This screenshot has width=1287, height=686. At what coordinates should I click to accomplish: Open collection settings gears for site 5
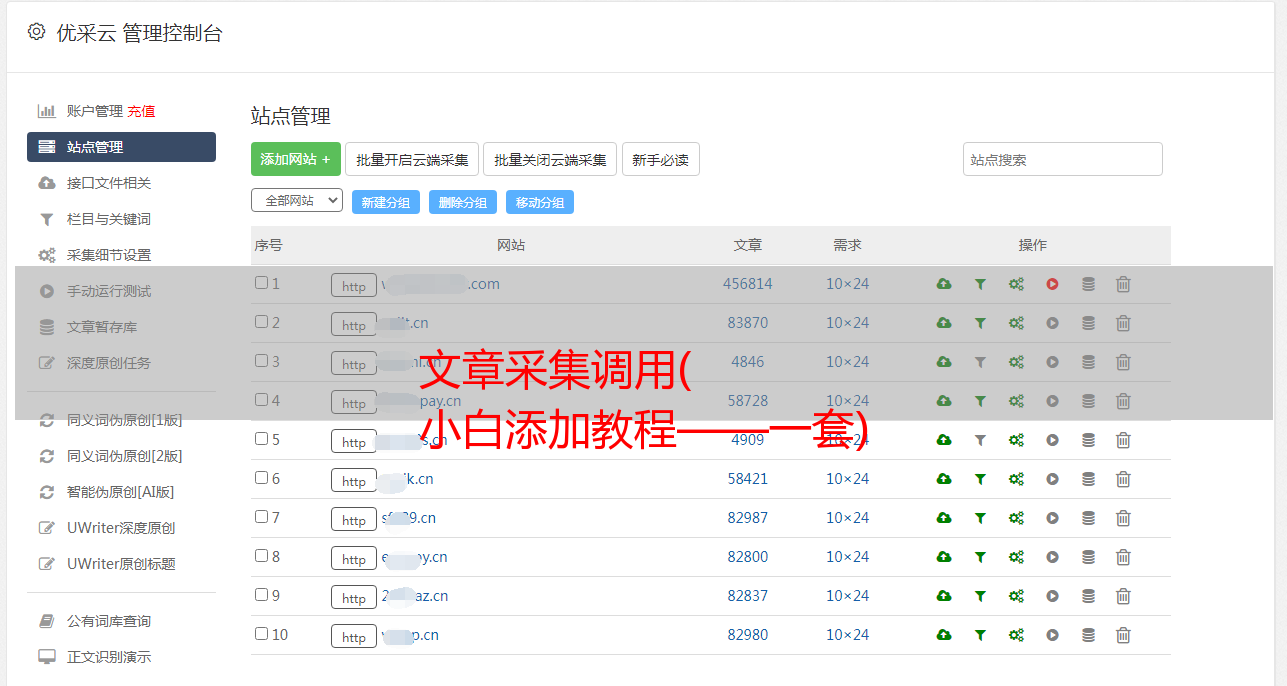click(1016, 440)
